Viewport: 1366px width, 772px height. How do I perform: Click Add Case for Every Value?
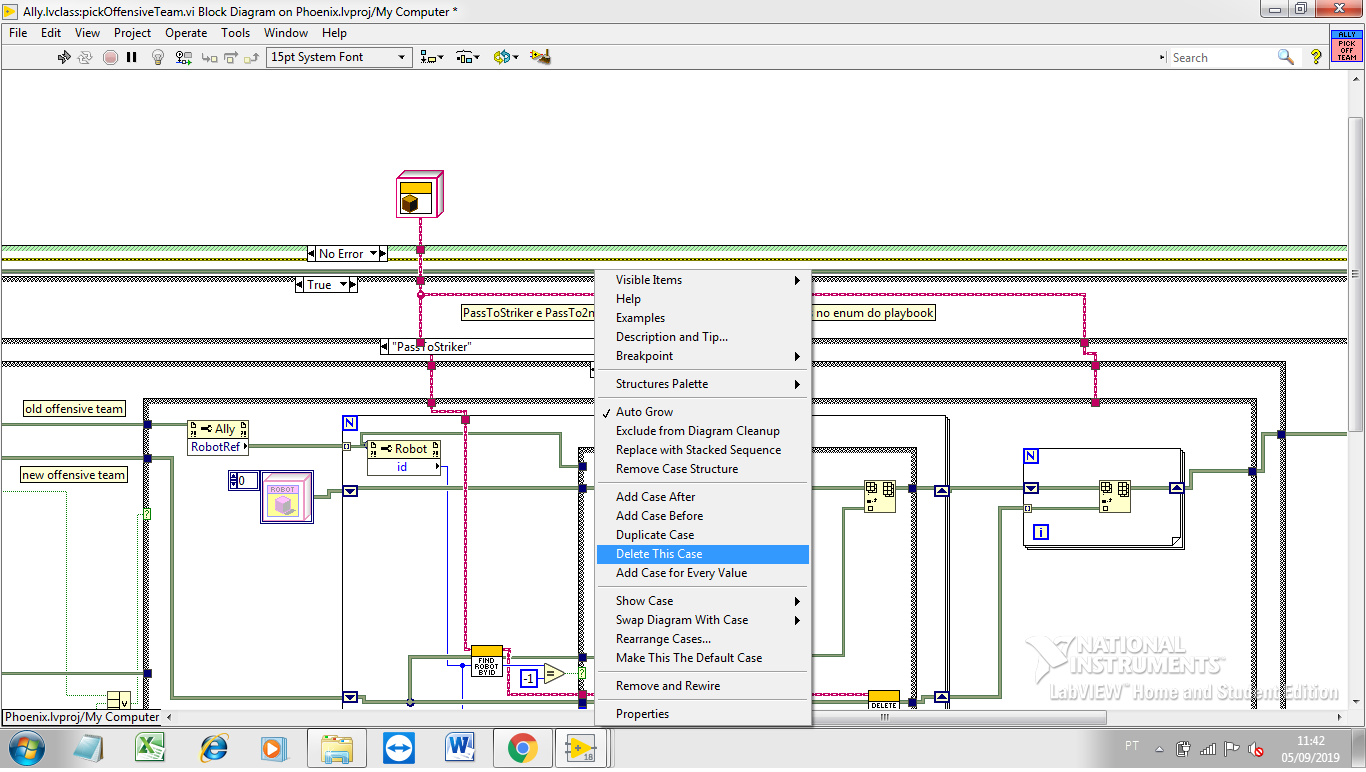[703, 573]
